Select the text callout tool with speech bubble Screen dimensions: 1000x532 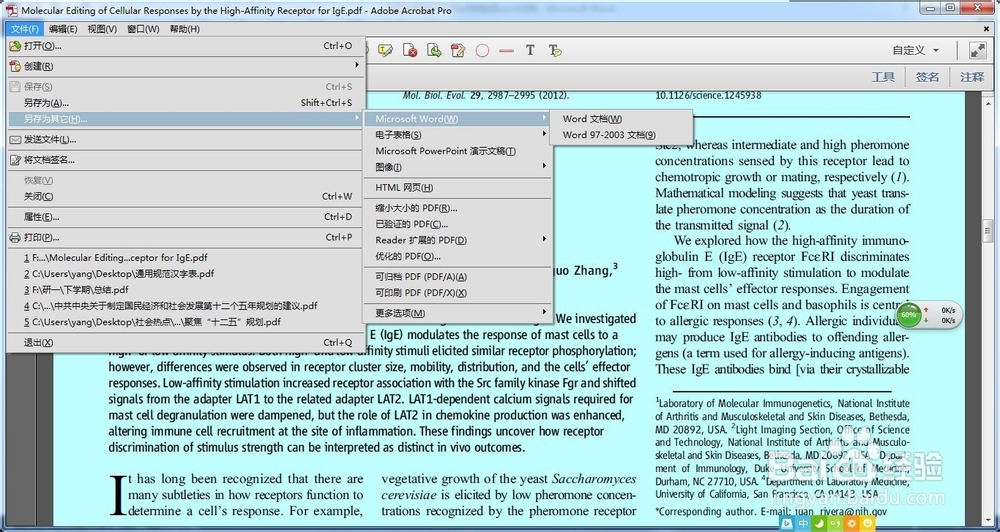point(555,50)
